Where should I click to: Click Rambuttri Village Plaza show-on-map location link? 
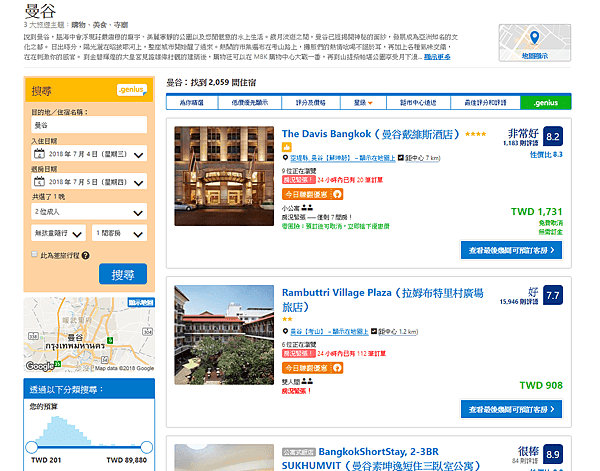[x=329, y=331]
